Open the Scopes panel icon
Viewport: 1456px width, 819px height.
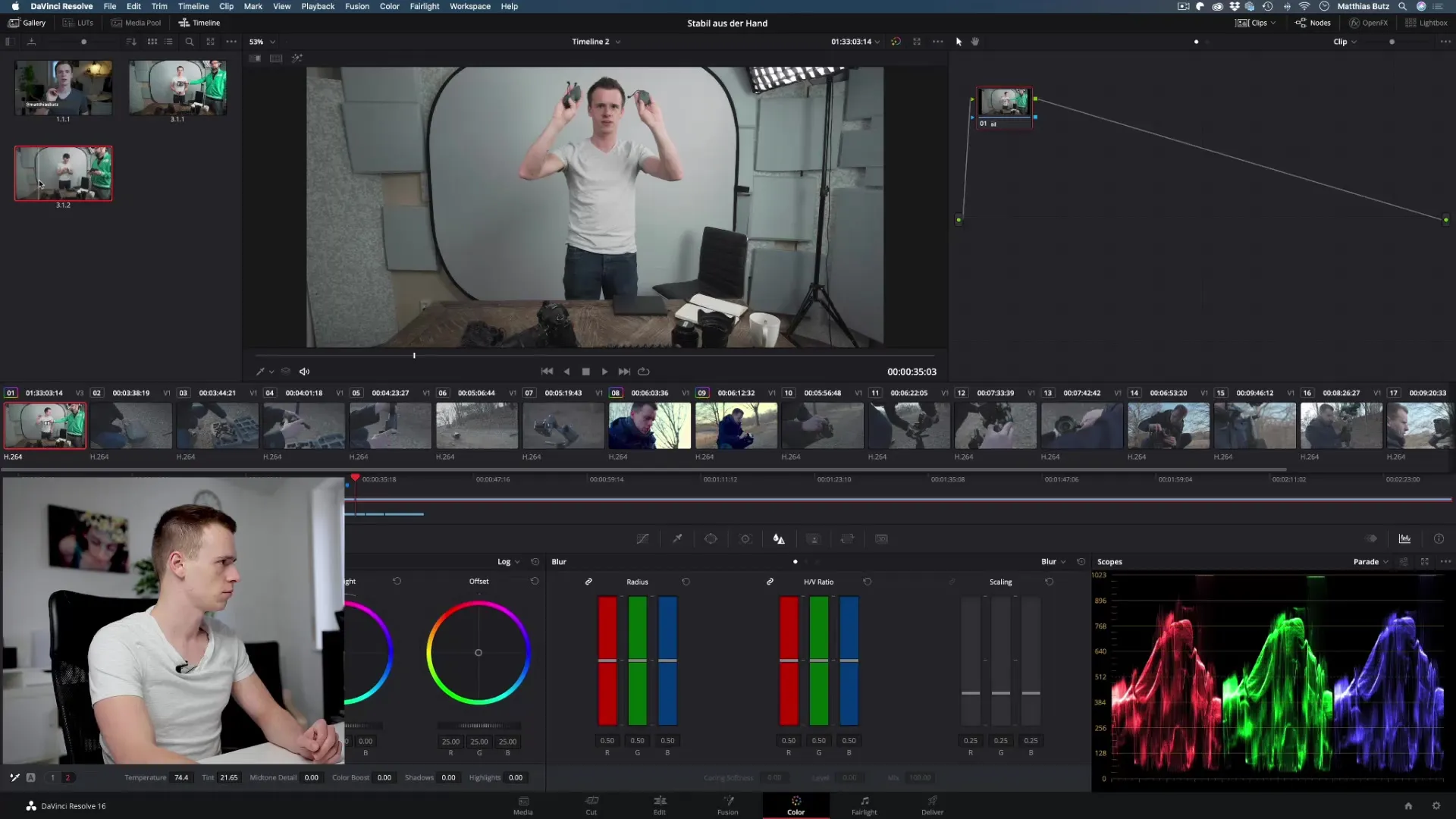point(1404,539)
